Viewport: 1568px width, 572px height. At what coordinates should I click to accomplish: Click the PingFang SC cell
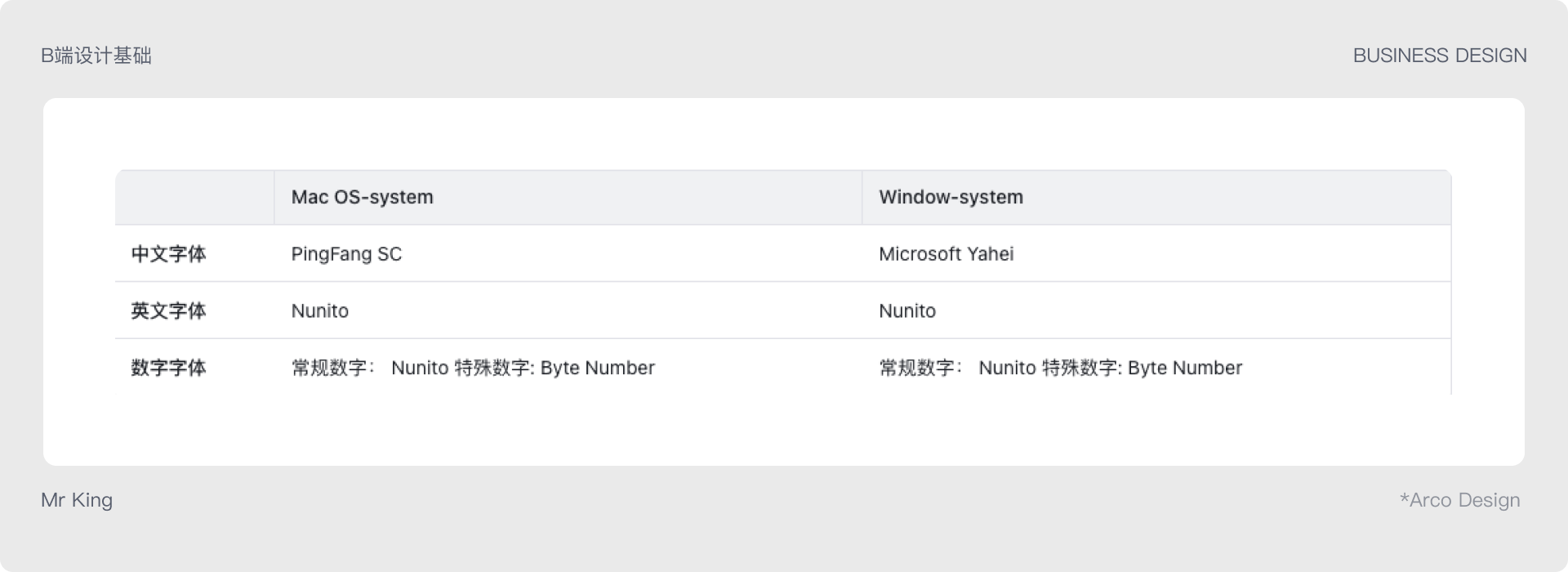pos(346,254)
